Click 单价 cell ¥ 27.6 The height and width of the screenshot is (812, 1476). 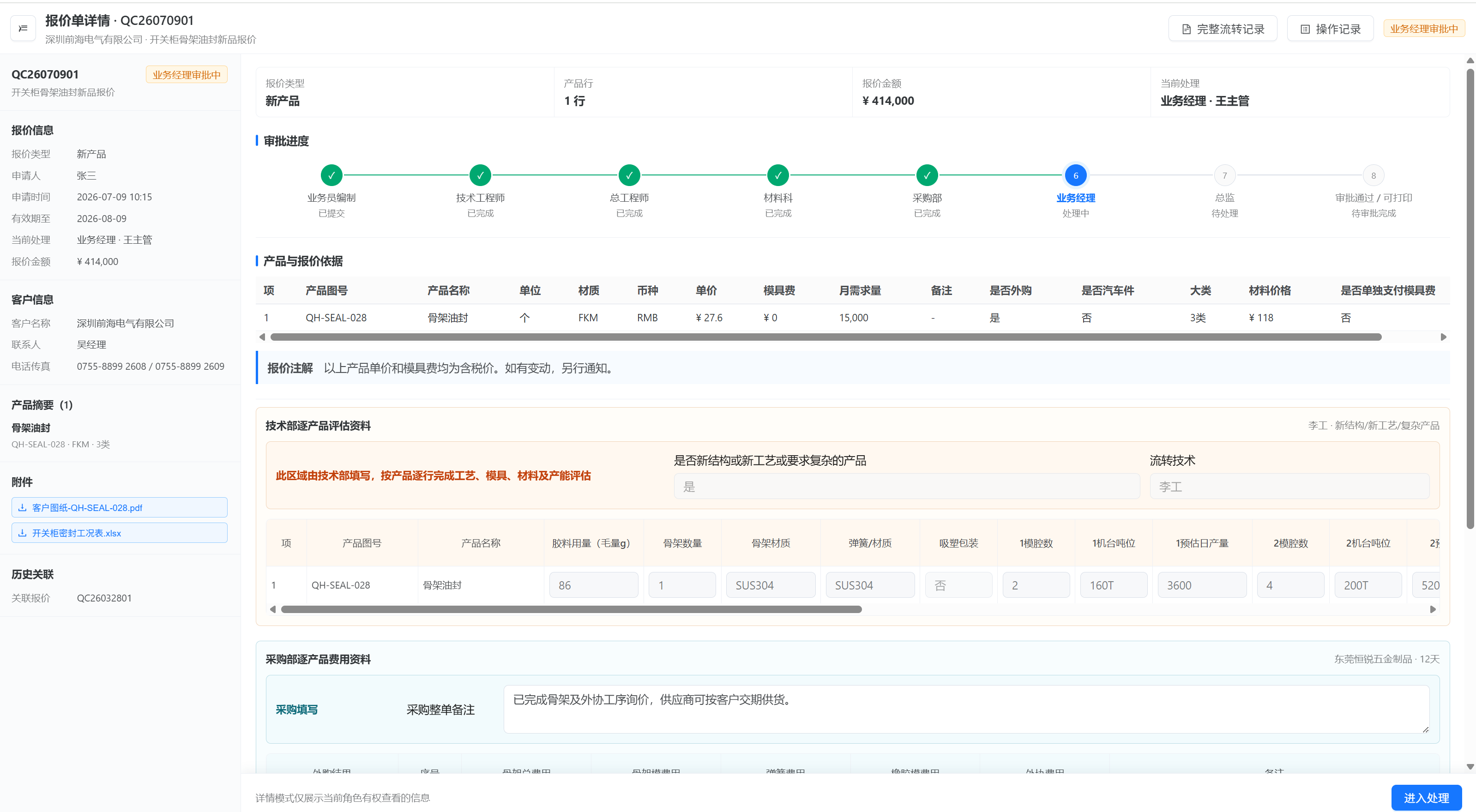point(709,318)
